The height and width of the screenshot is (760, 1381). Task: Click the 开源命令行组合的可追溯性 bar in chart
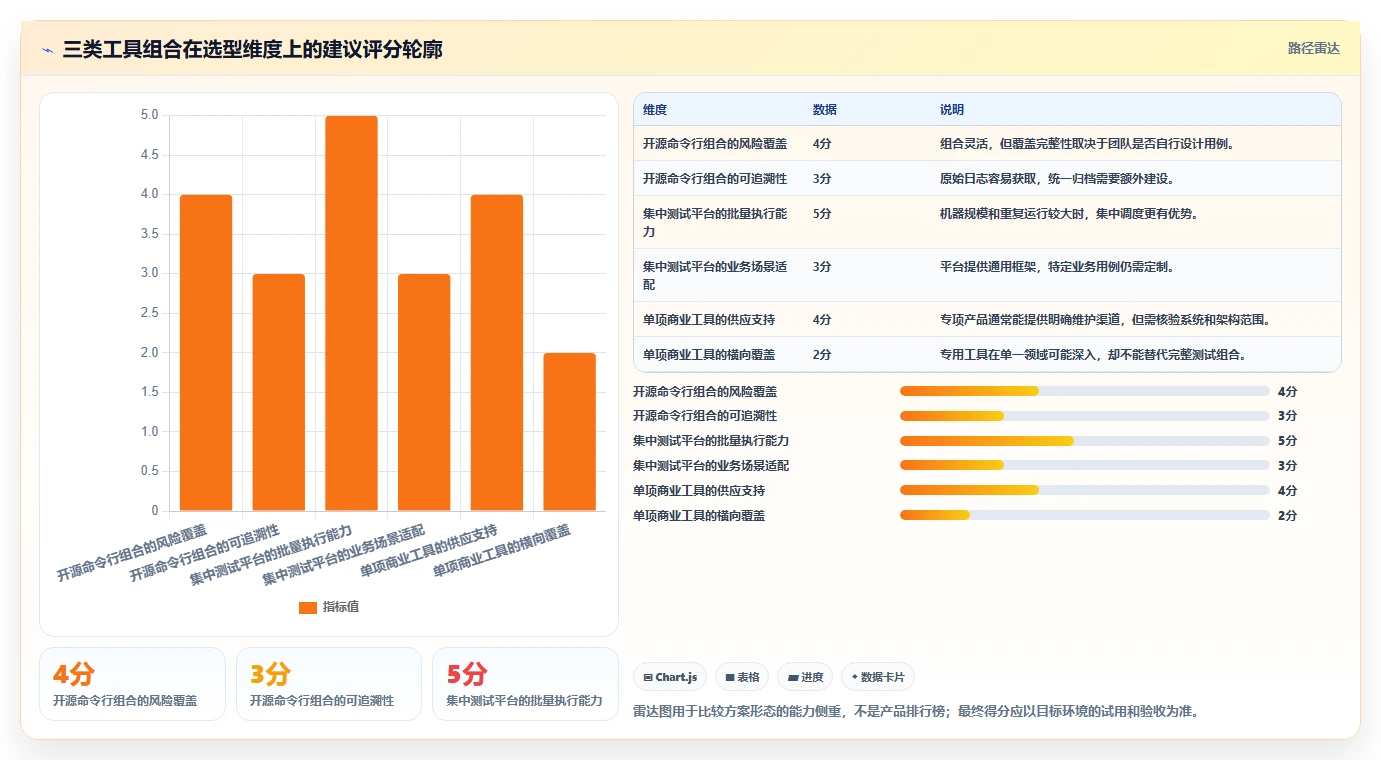tap(279, 392)
